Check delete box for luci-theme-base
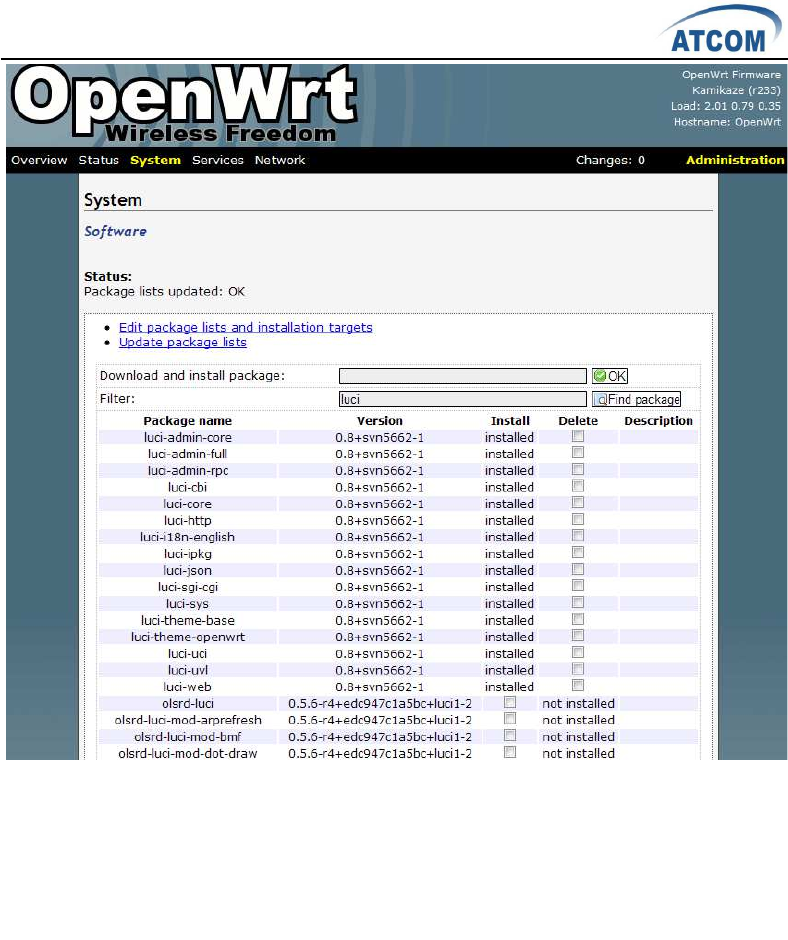788x940 pixels. point(578,619)
